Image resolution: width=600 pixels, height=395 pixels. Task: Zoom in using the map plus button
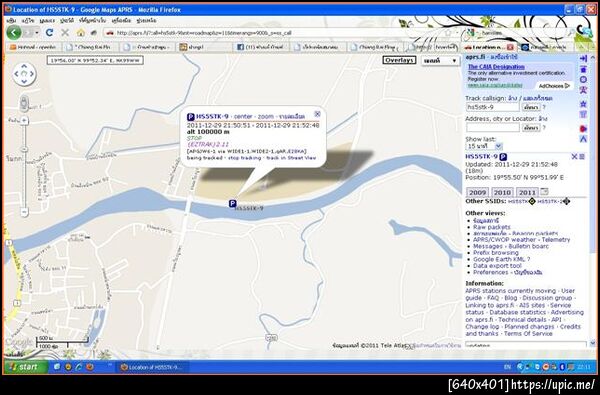pos(24,121)
